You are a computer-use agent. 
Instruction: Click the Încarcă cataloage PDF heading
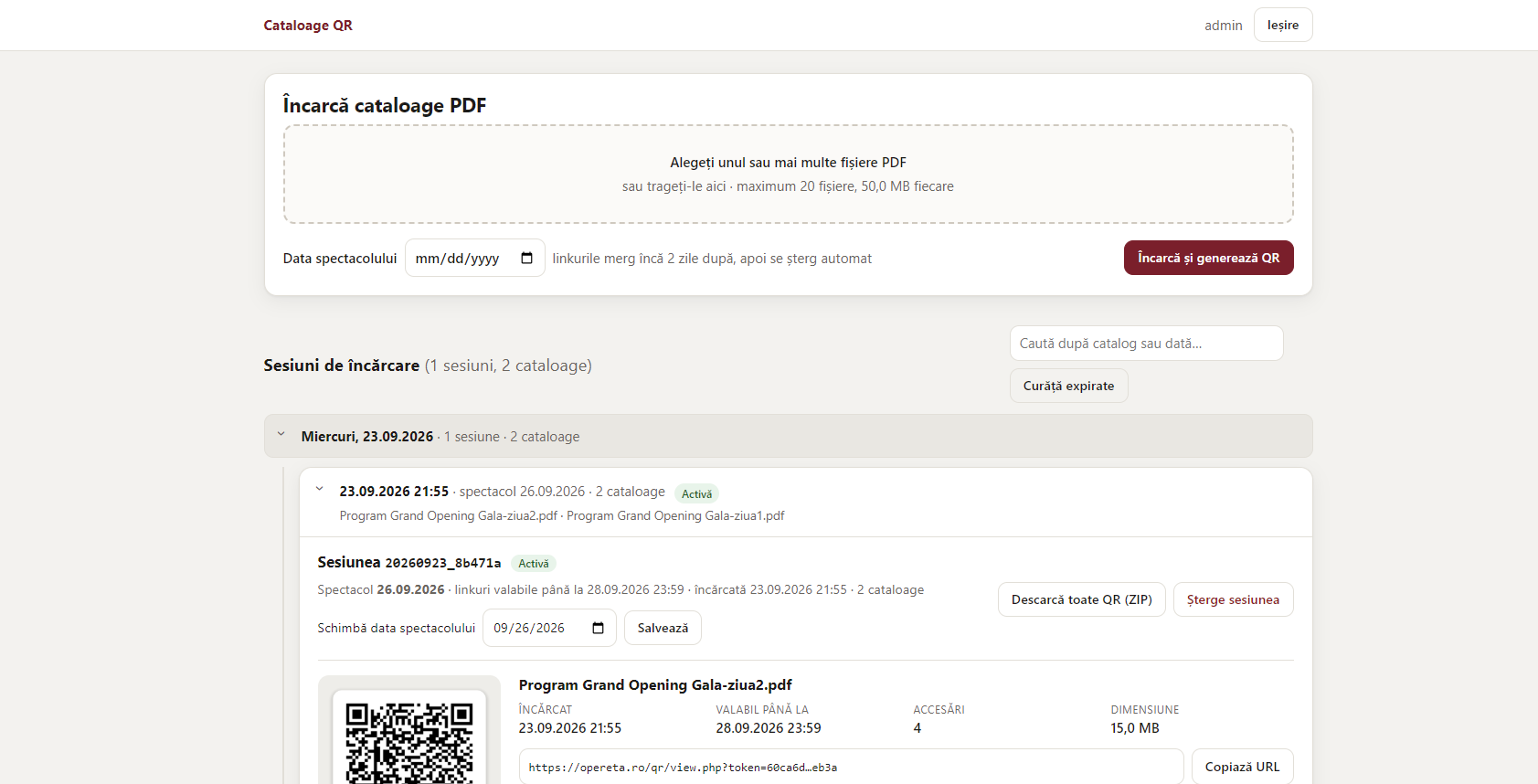[x=385, y=105]
